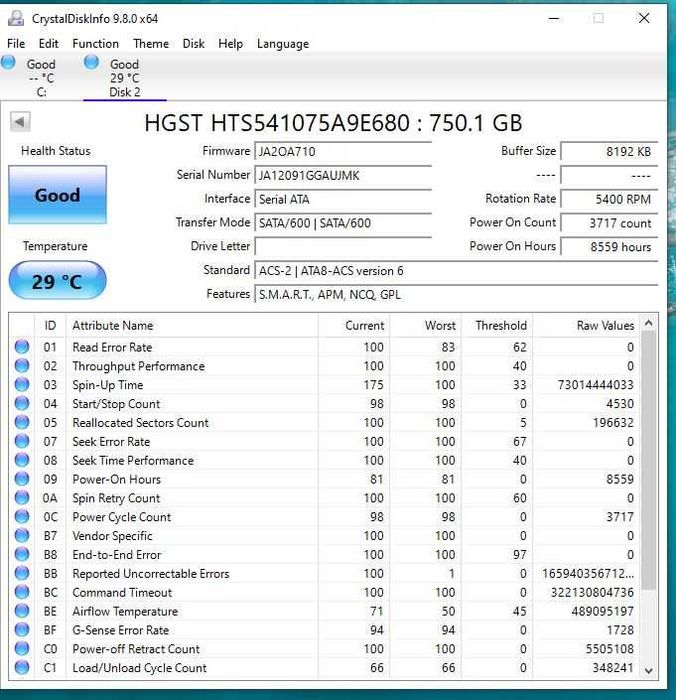Click the Attribute Name column header
This screenshot has height=700, width=676.
[x=192, y=325]
